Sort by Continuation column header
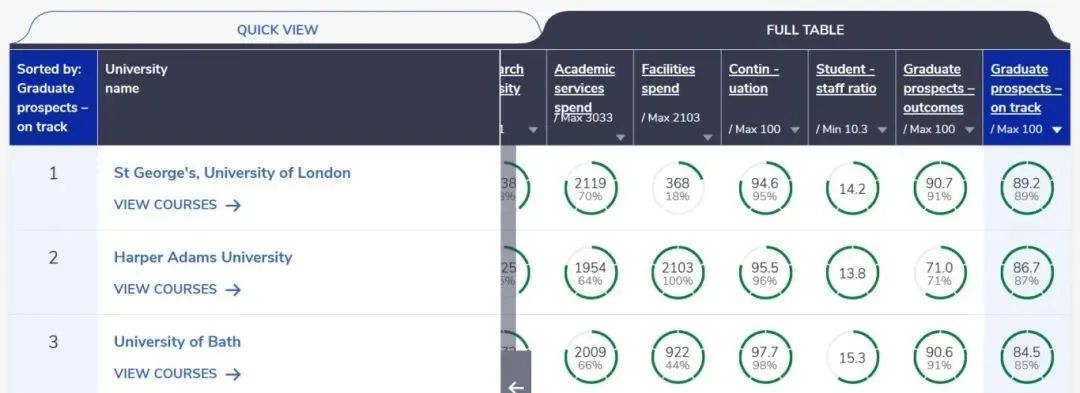This screenshot has height=393, width=1080. [754, 78]
